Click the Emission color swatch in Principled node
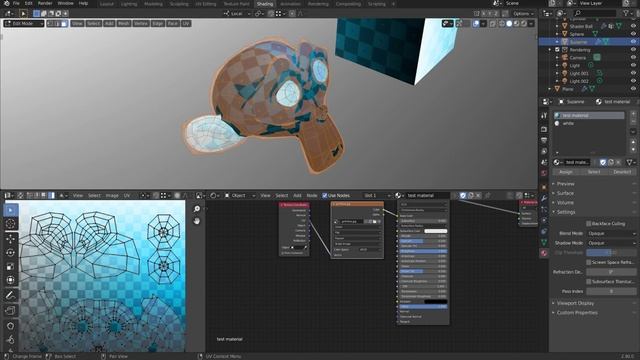The width and height of the screenshot is (640, 360). point(436,302)
